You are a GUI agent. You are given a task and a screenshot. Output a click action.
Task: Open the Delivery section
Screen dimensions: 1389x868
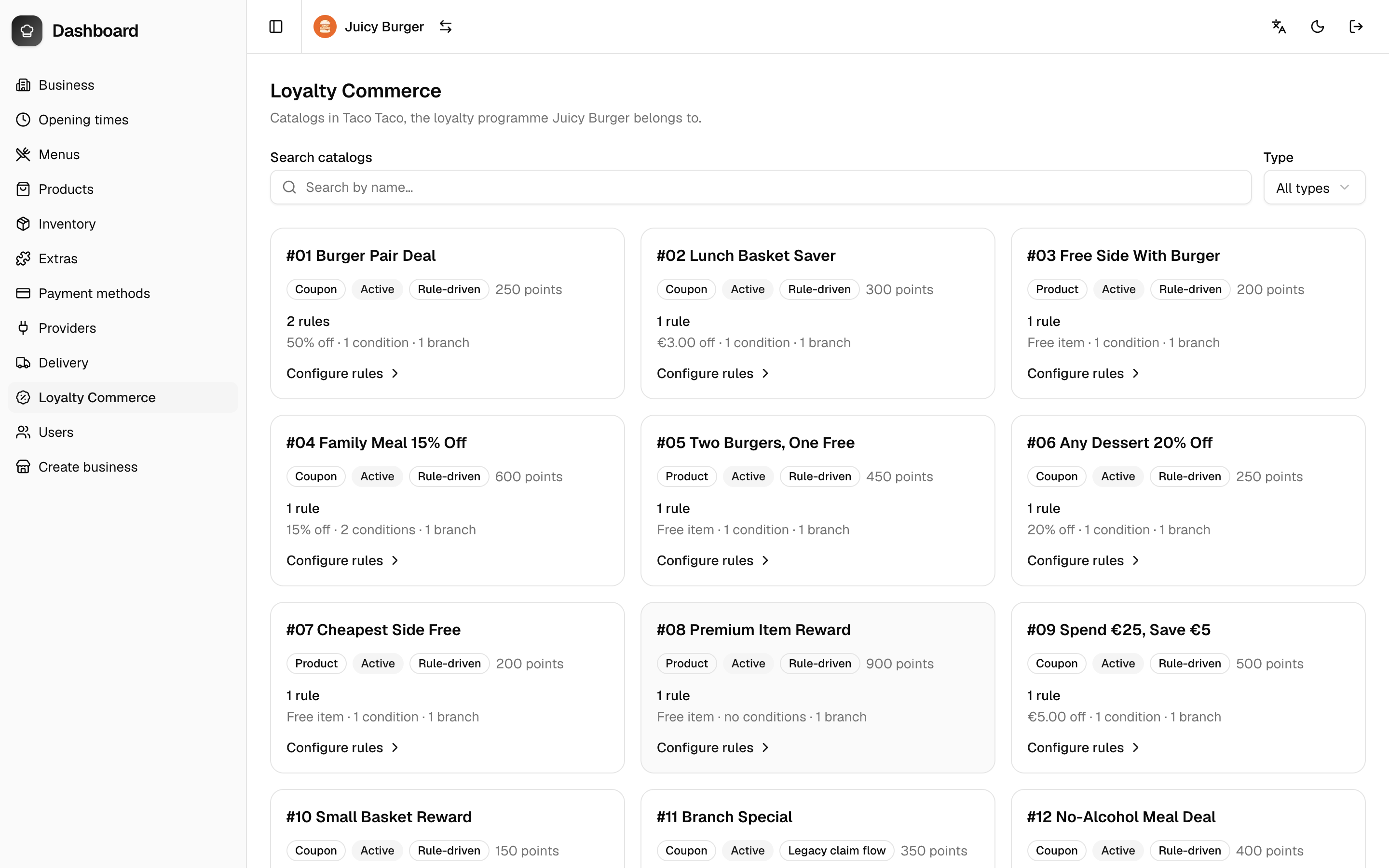click(123, 363)
